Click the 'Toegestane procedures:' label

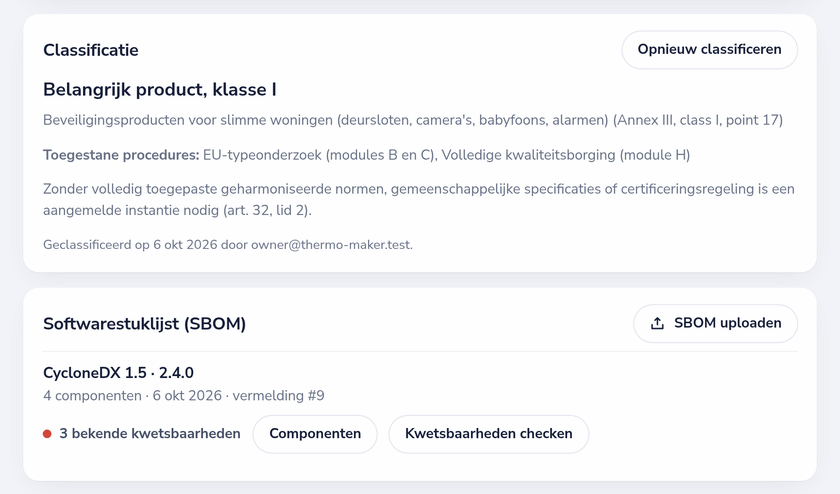121,155
